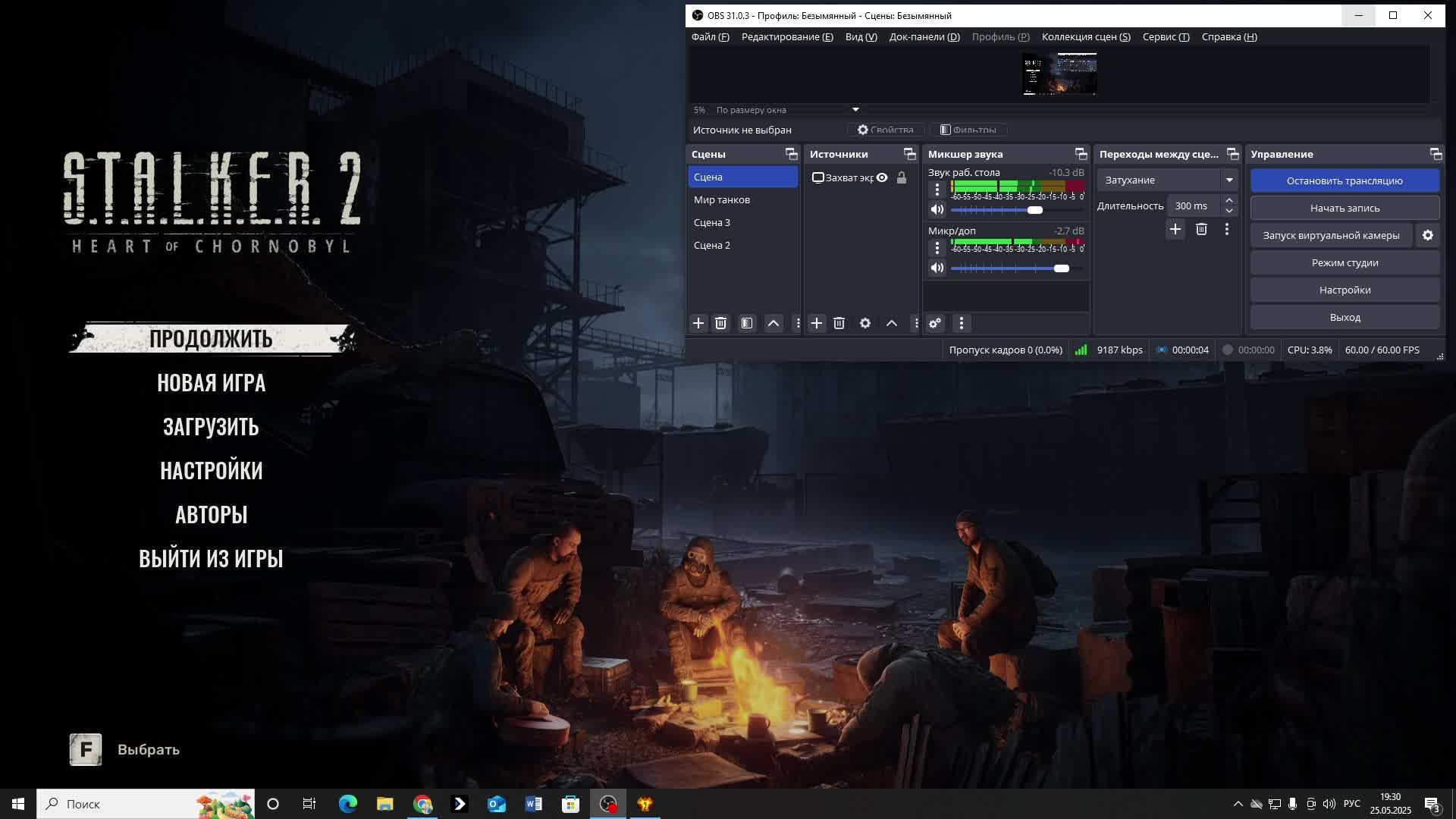
Task: Open virtual camera settings gear
Action: pos(1428,236)
